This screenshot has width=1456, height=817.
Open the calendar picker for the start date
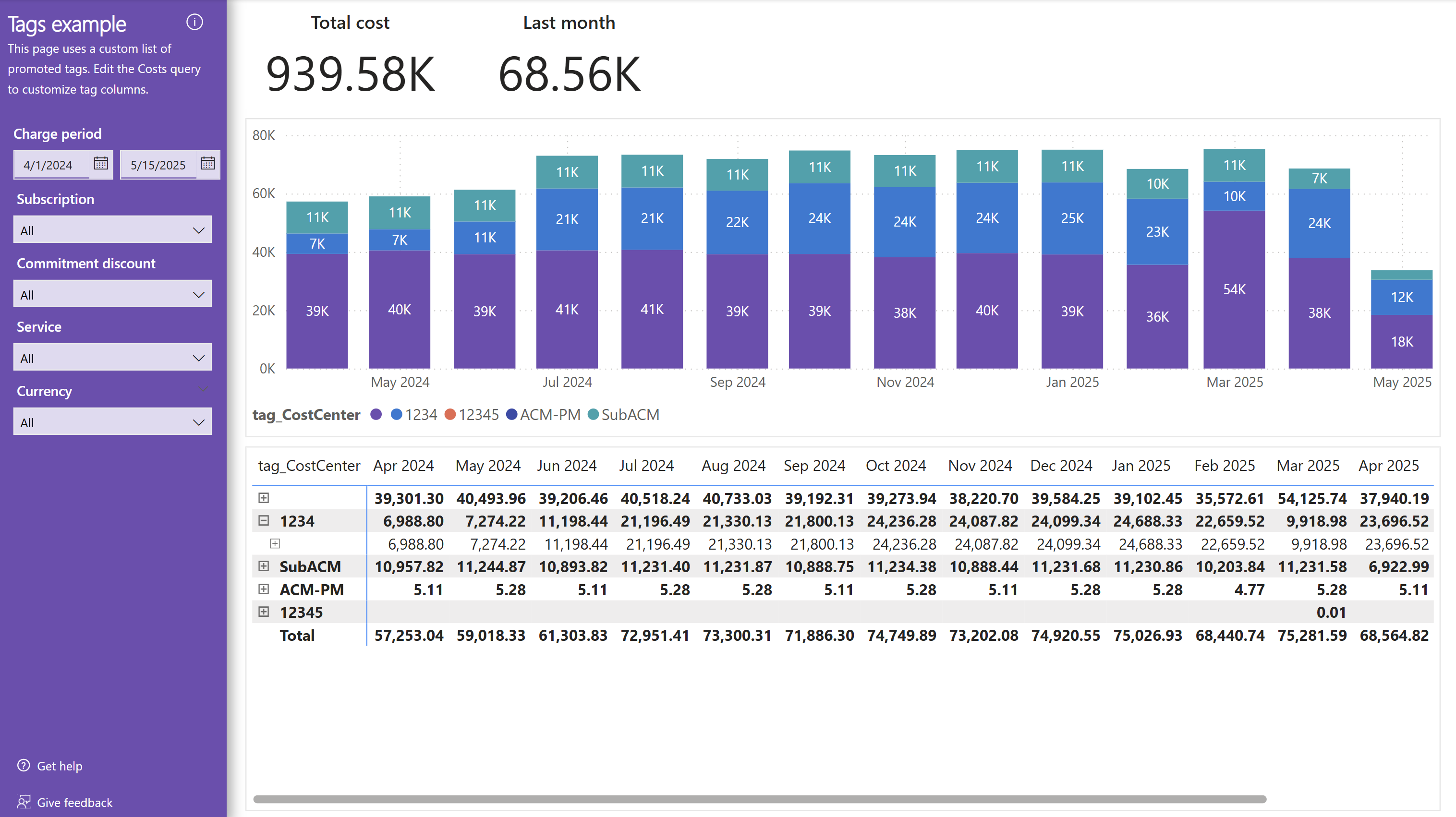[101, 165]
